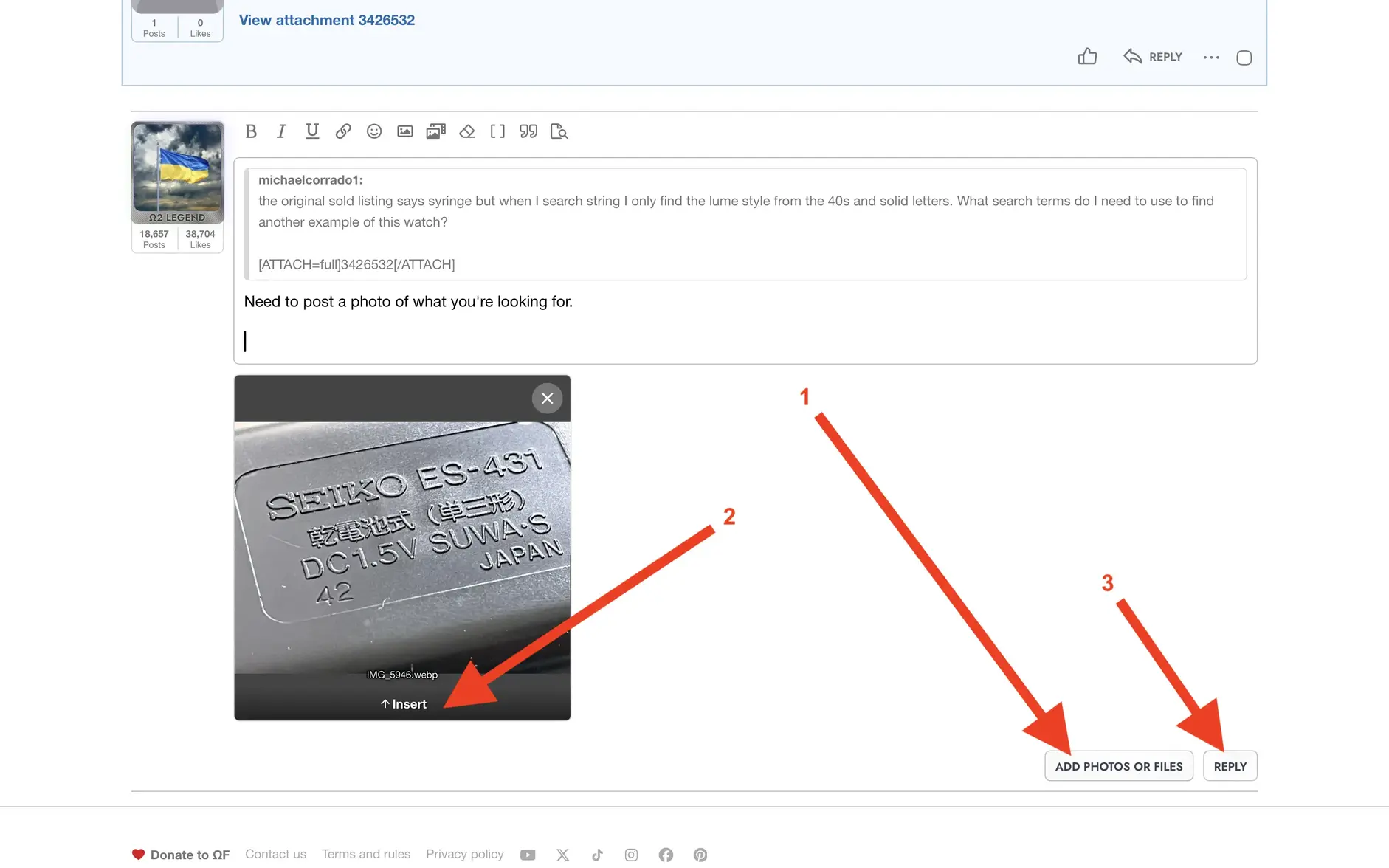Click the 18,657 Posts count
The height and width of the screenshot is (868, 1389).
click(154, 239)
